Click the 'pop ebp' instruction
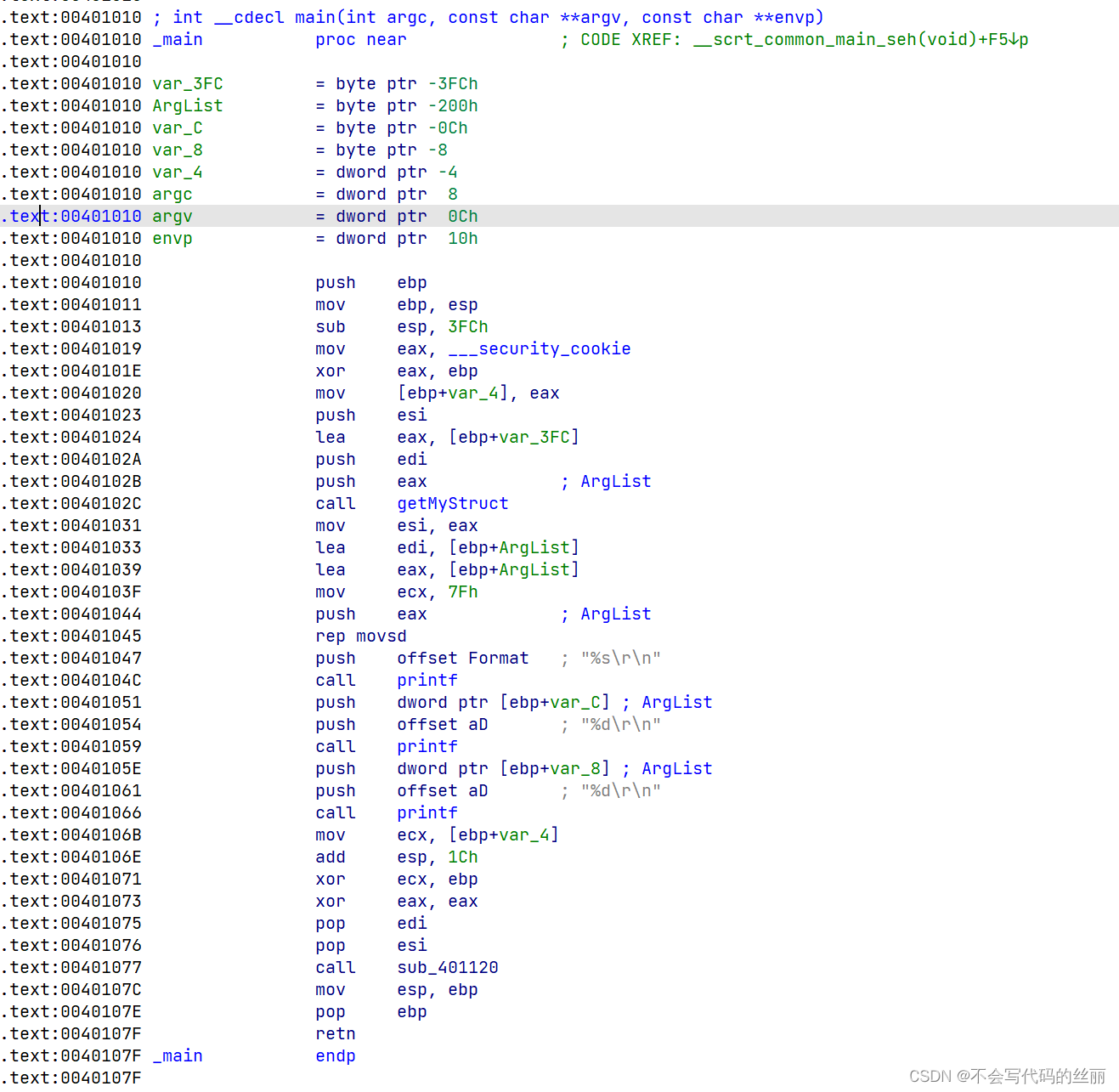The image size is (1119, 1092). pyautogui.click(x=370, y=1012)
